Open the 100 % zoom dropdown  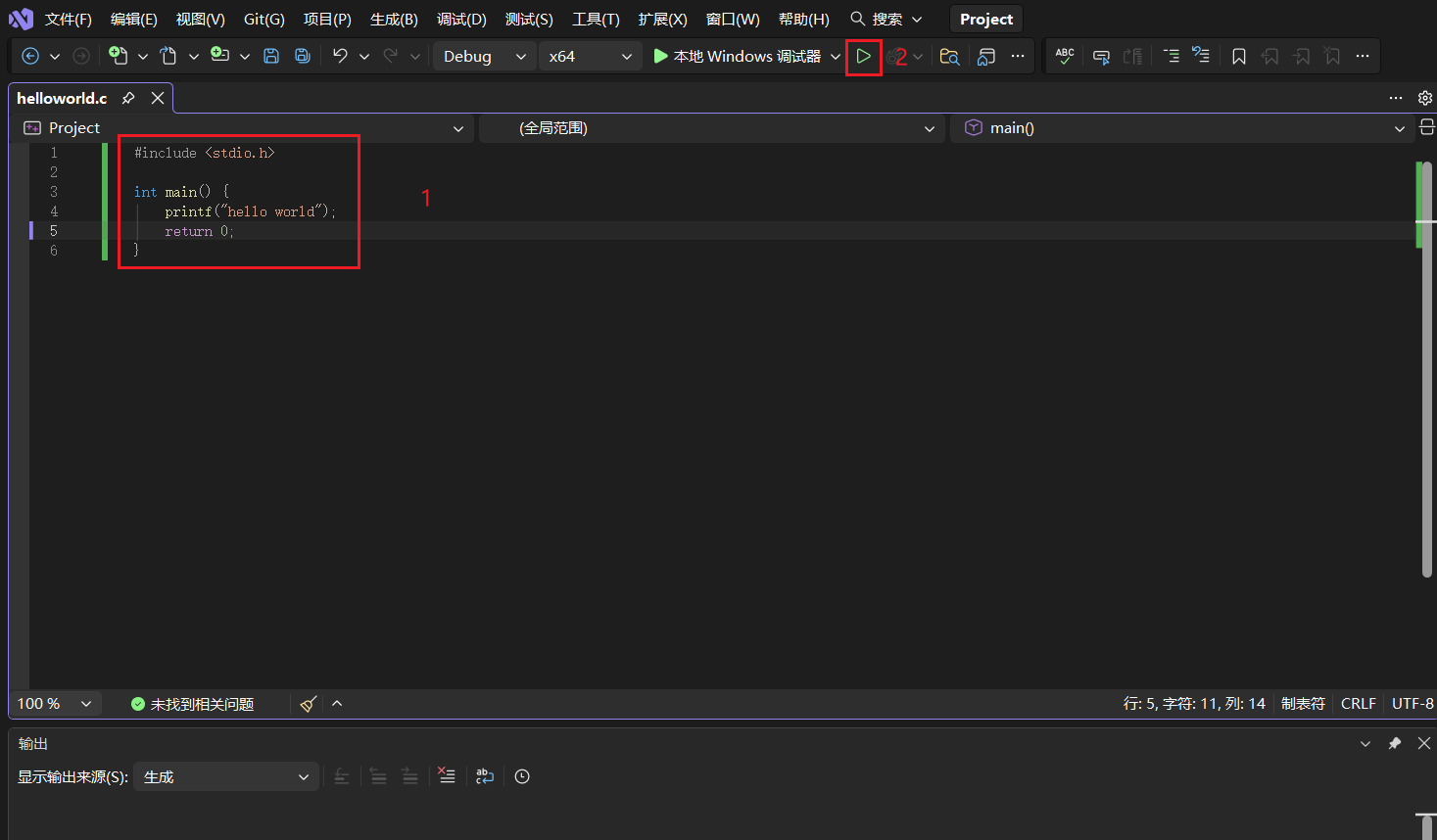(56, 704)
